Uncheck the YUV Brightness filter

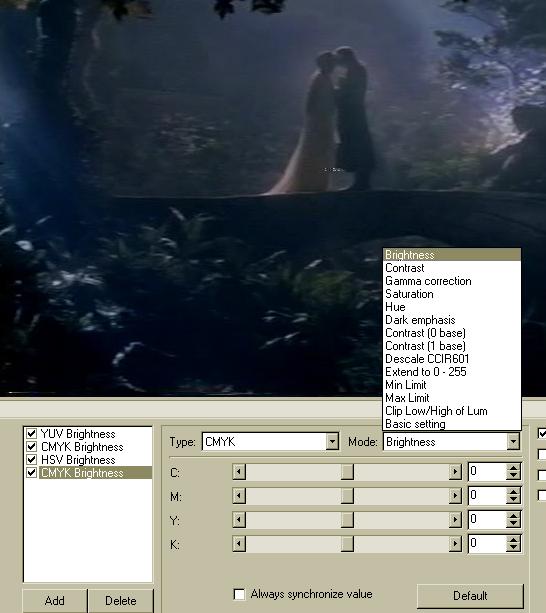[x=31, y=434]
